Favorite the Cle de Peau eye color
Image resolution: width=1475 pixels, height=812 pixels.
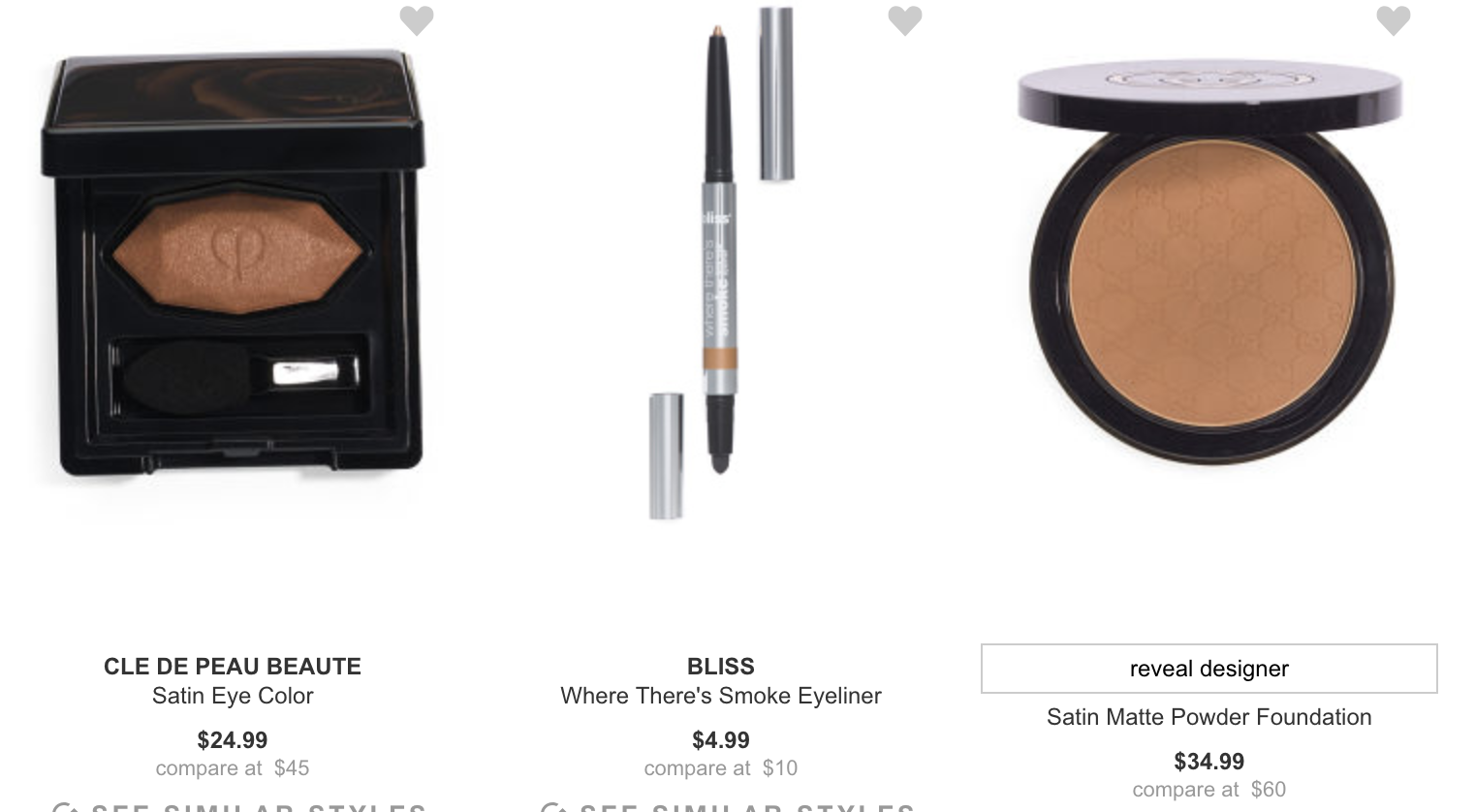click(x=417, y=20)
